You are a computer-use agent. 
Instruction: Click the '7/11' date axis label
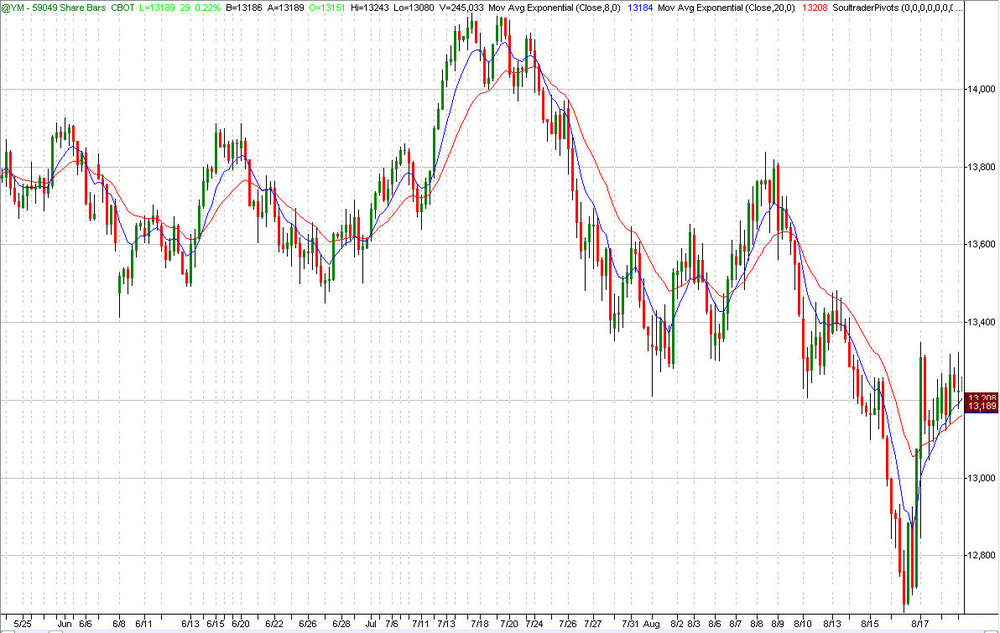[420, 623]
